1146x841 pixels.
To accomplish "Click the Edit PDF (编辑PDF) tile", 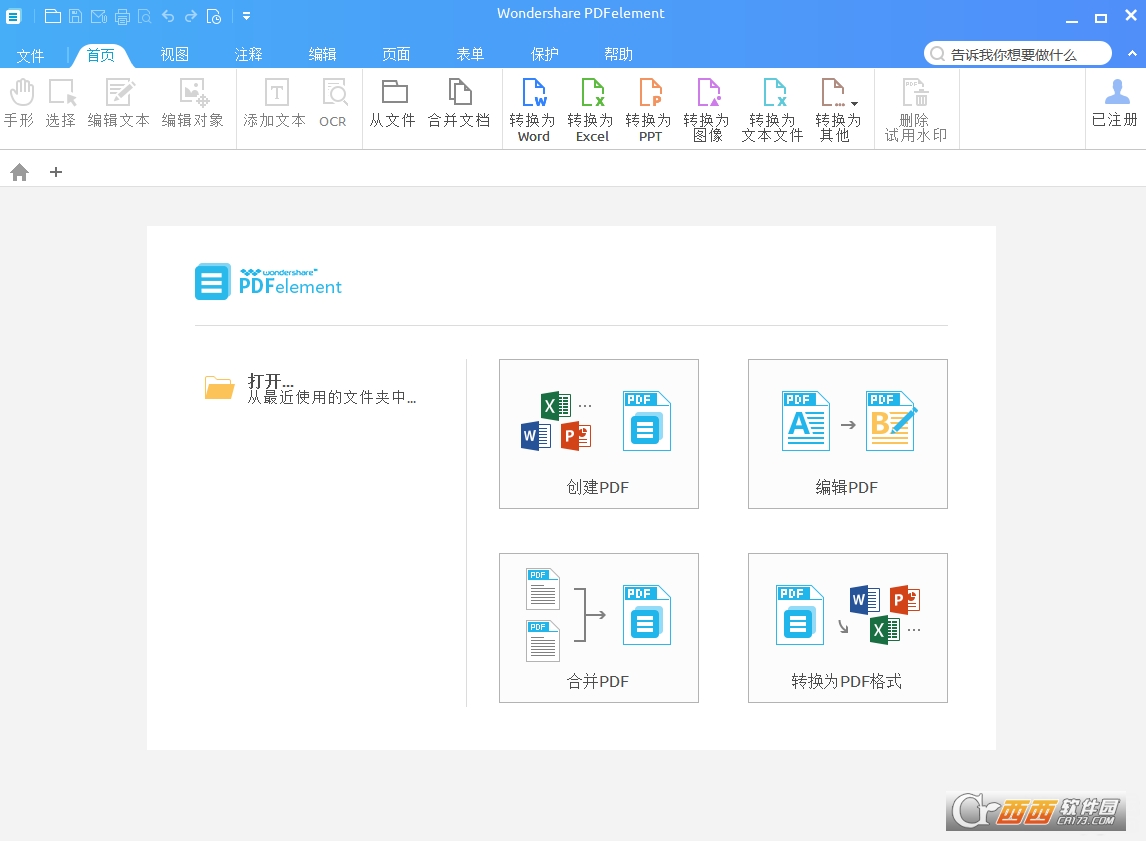I will point(848,434).
